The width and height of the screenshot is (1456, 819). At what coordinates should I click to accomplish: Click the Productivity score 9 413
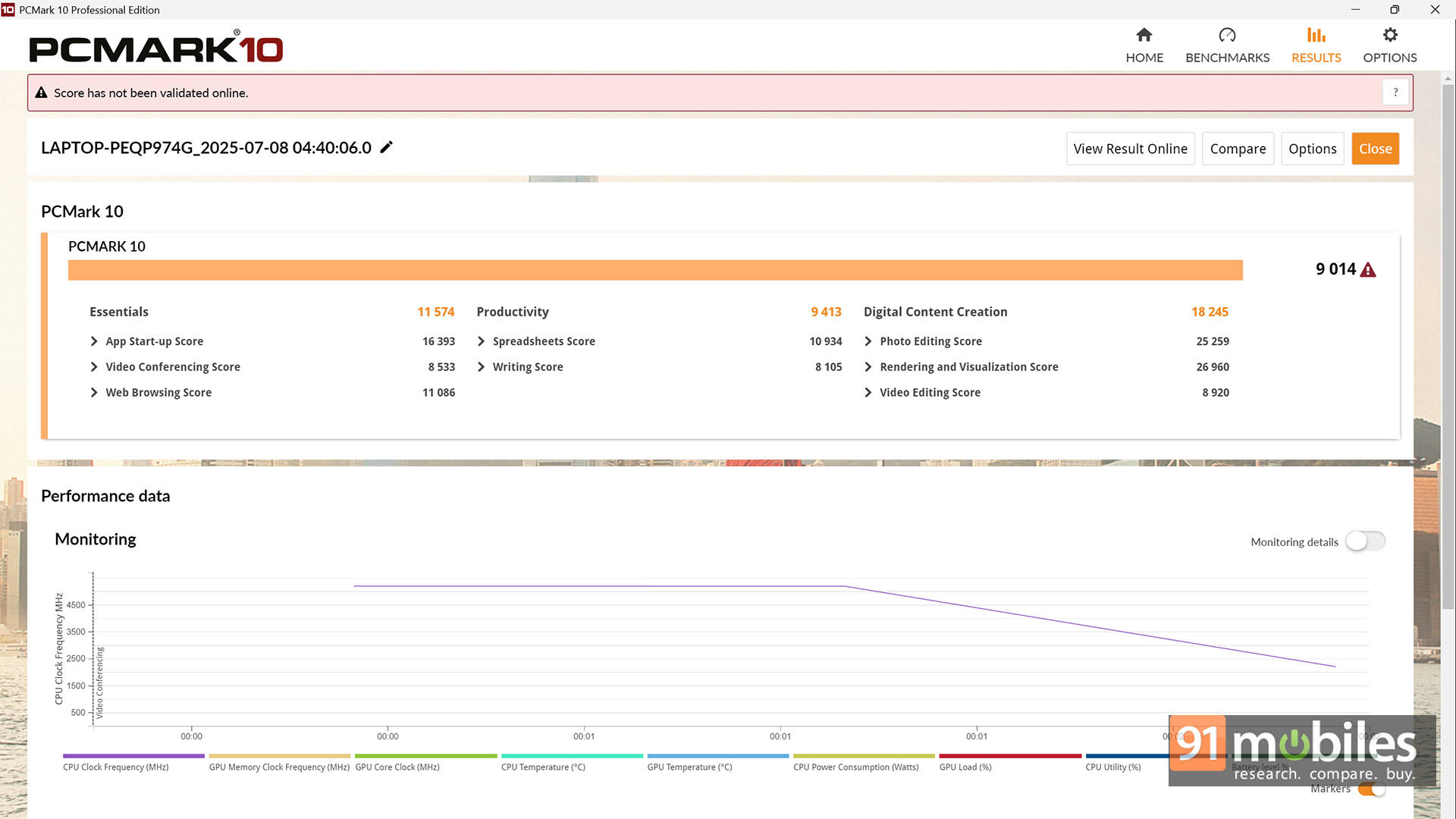tap(826, 312)
